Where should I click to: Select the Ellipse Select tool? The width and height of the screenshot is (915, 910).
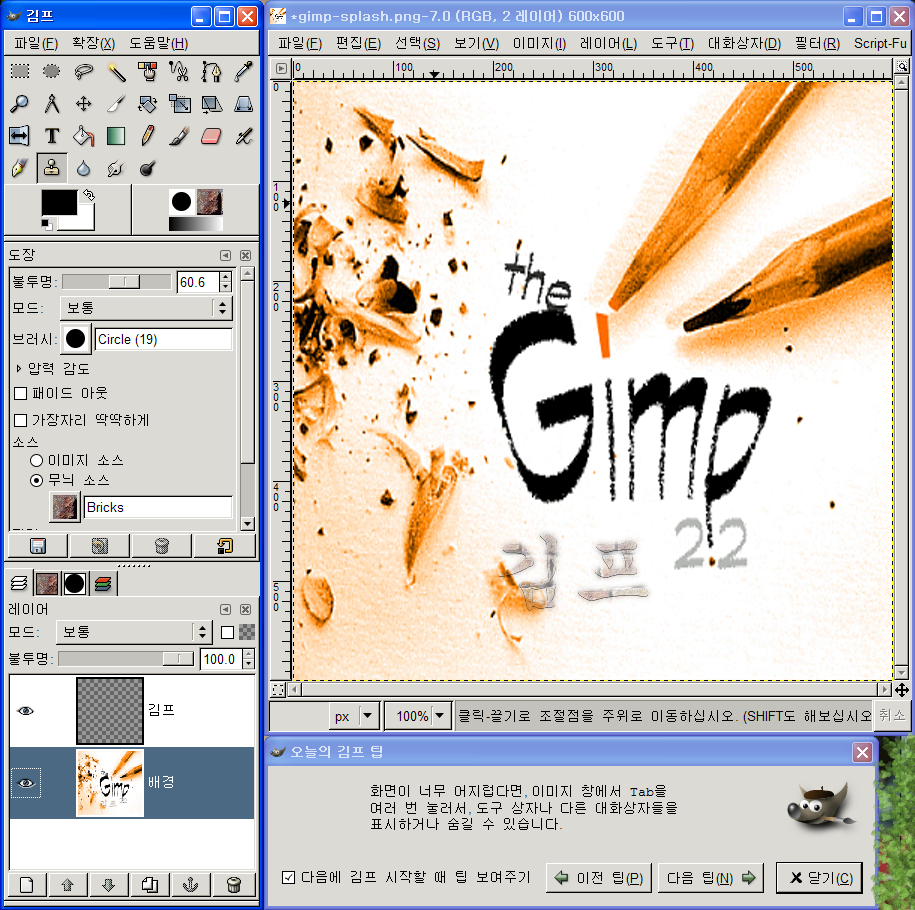coord(52,71)
